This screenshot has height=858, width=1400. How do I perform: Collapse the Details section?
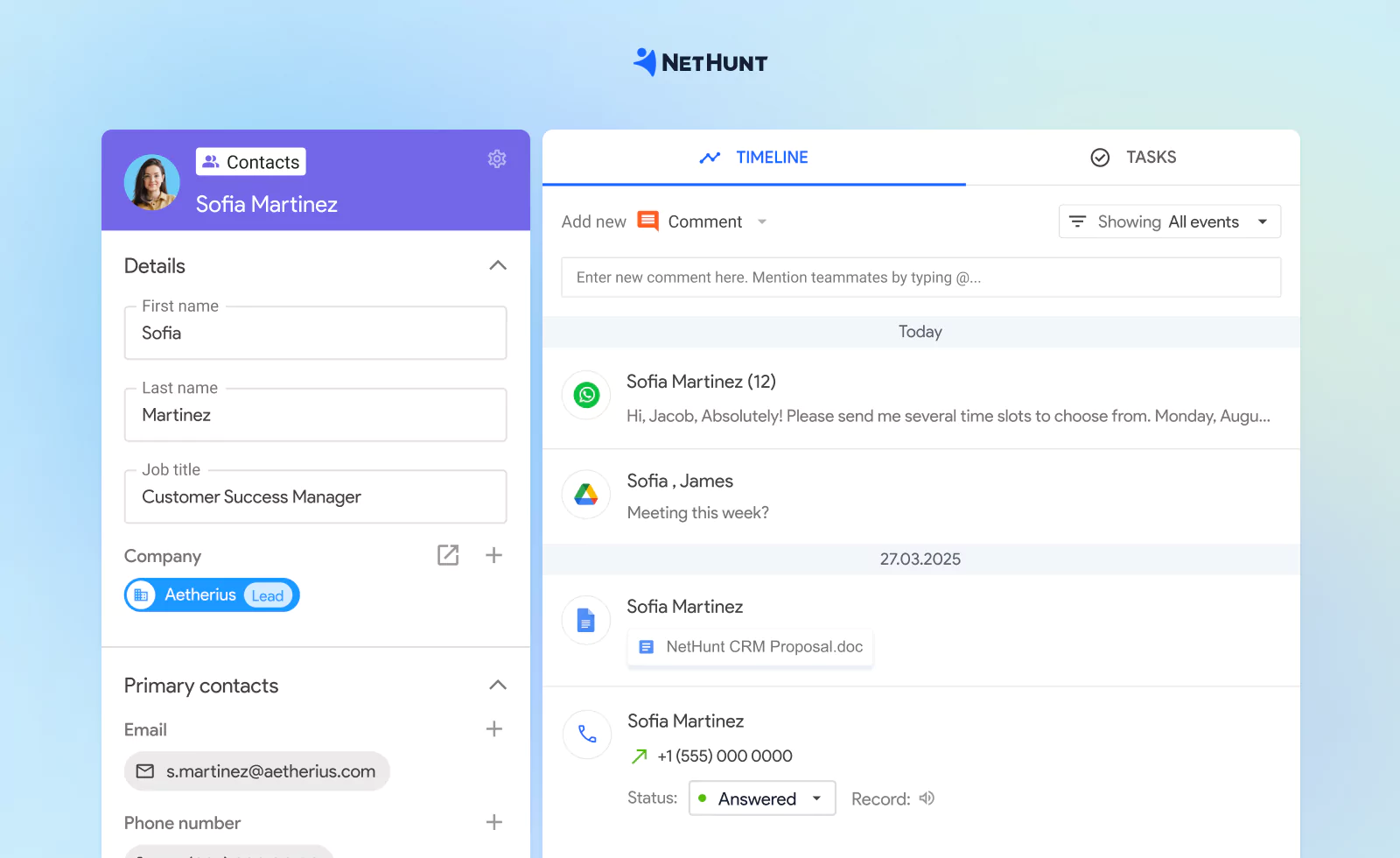coord(497,264)
